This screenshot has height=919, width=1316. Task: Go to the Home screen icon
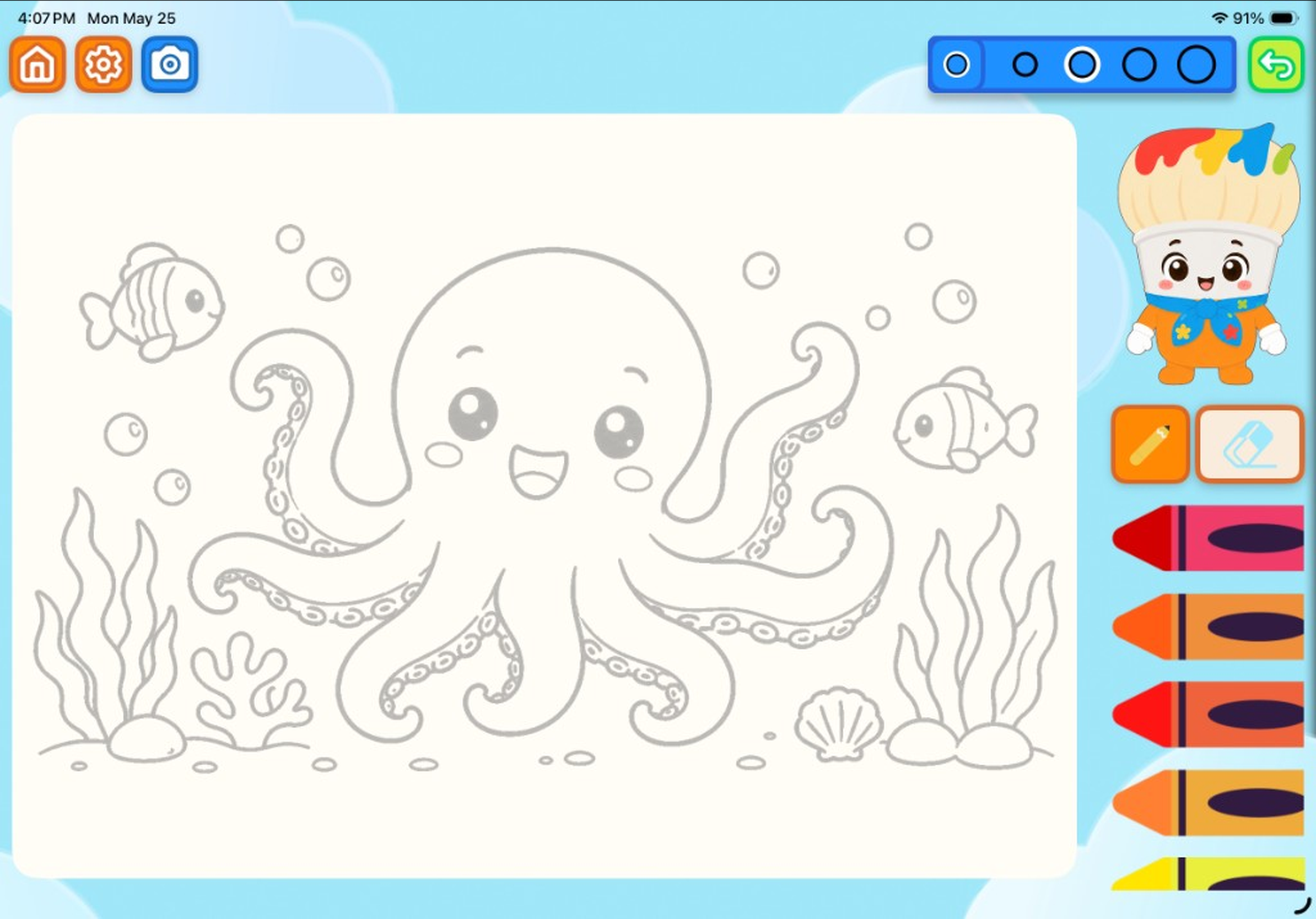[37, 64]
